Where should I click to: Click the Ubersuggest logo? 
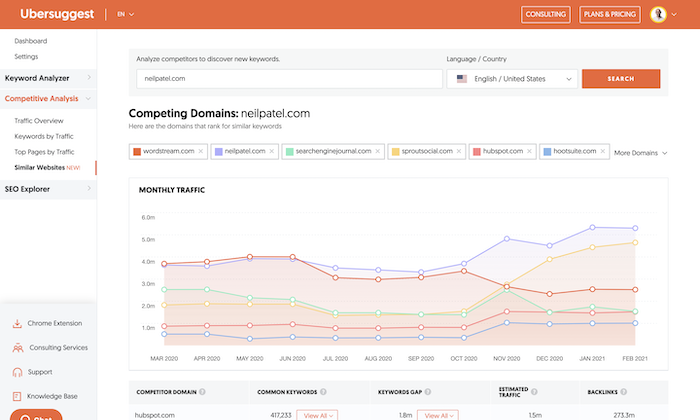tap(57, 14)
